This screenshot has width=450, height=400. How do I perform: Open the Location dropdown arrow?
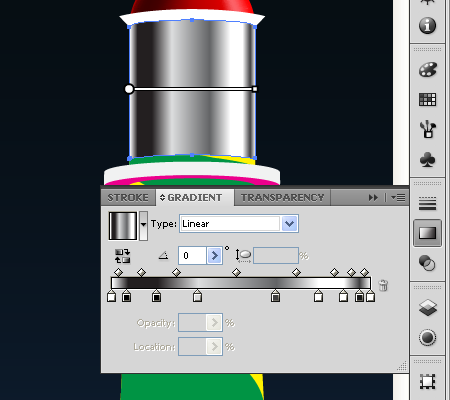point(214,347)
